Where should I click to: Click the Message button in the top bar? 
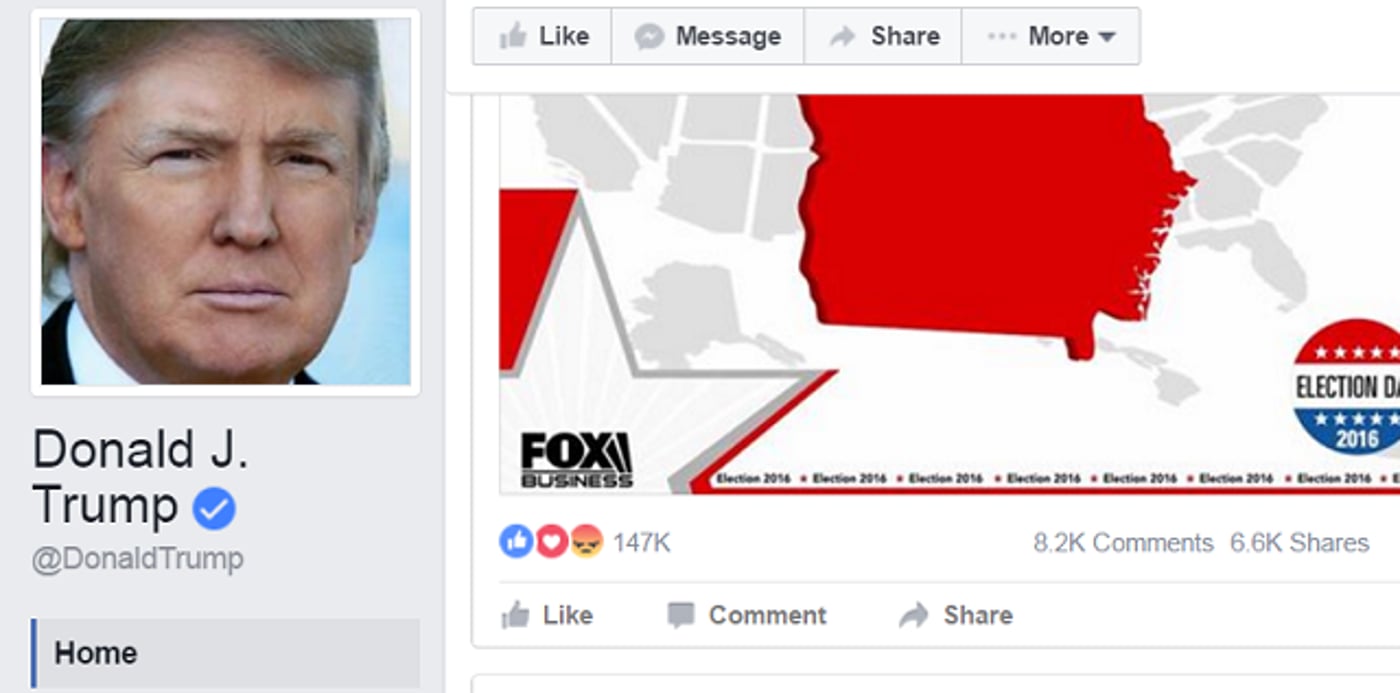tap(708, 36)
